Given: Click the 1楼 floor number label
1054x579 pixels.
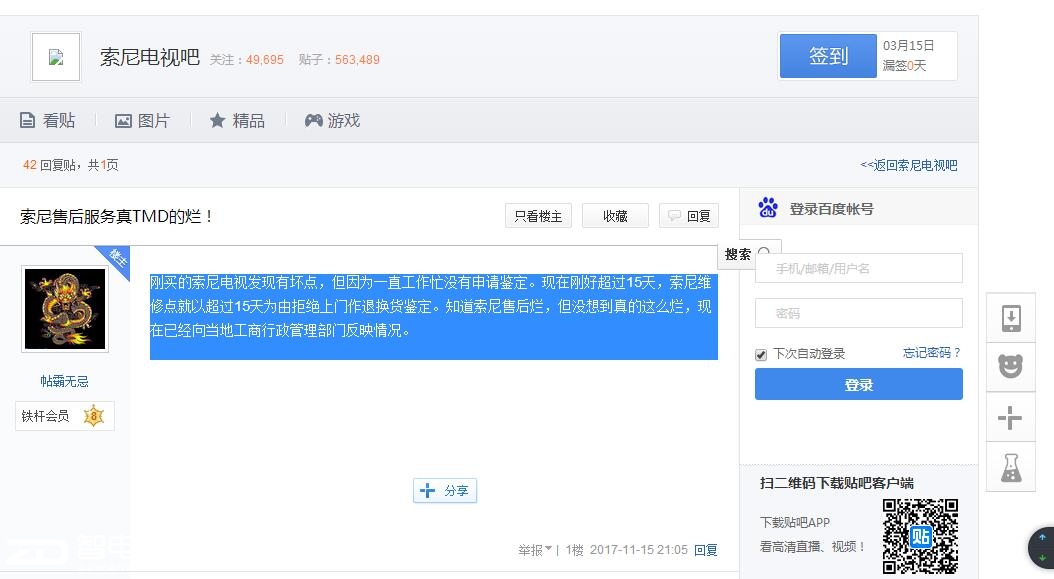Looking at the screenshot, I should tap(574, 550).
